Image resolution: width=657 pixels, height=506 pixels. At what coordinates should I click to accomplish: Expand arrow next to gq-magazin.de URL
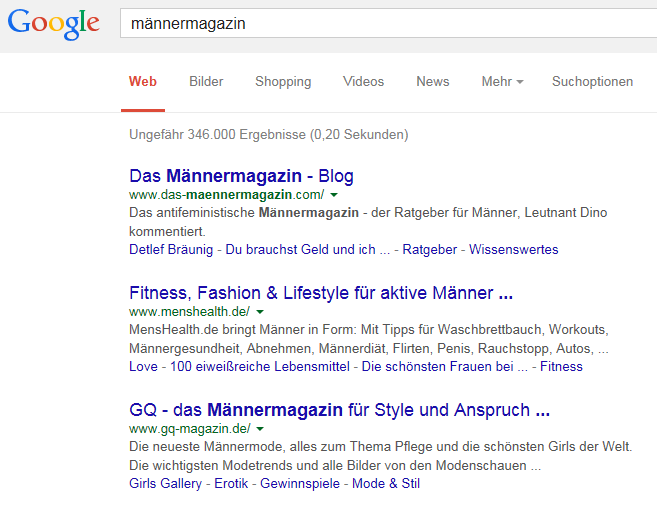(x=260, y=429)
